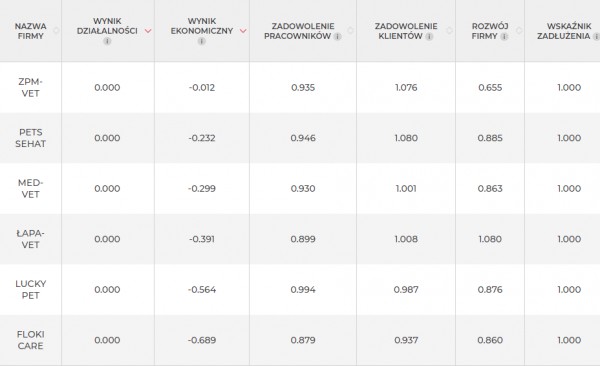Viewport: 600px width, 366px height.
Task: Sort by Zadowolenie Pracowników arrows icon
Action: [x=350, y=31]
